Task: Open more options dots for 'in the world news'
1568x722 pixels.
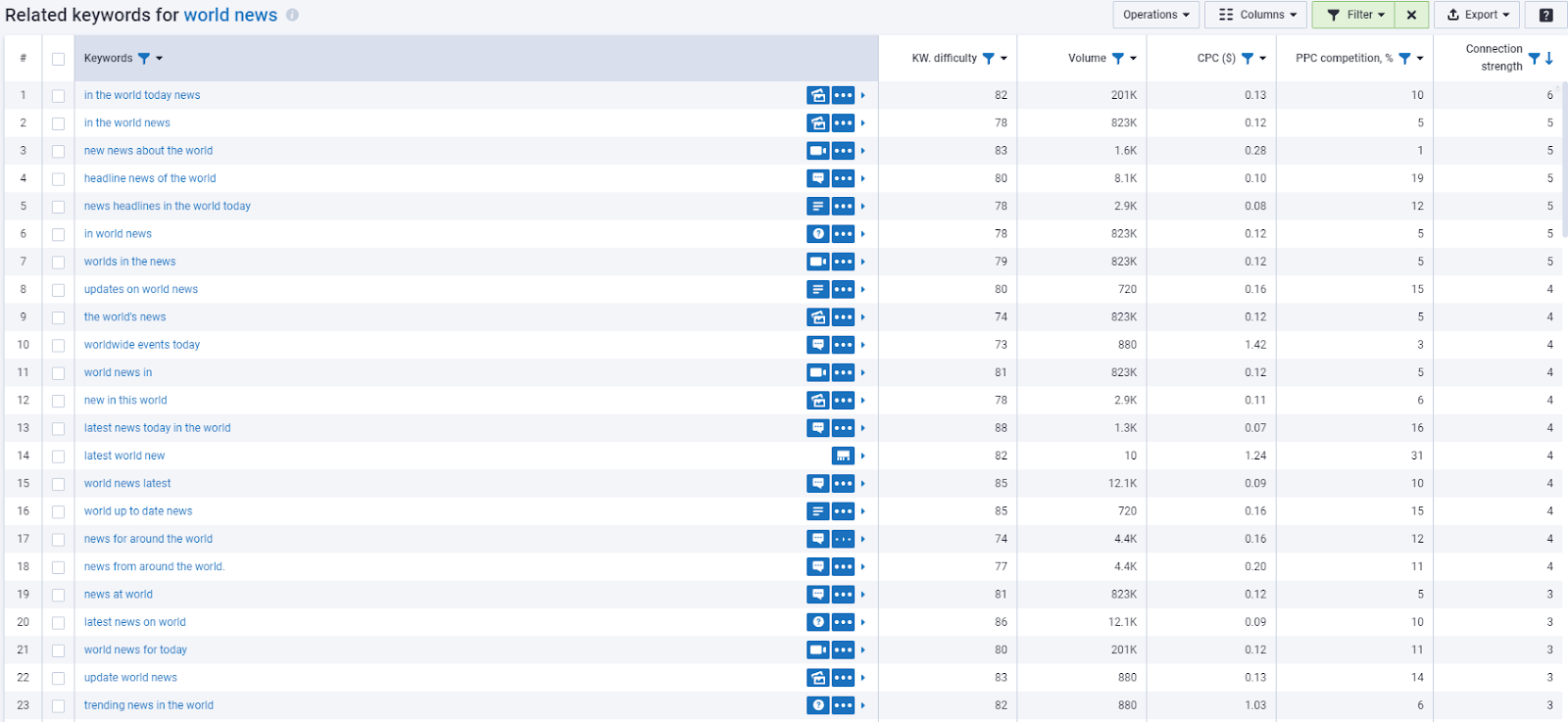Action: click(x=843, y=123)
